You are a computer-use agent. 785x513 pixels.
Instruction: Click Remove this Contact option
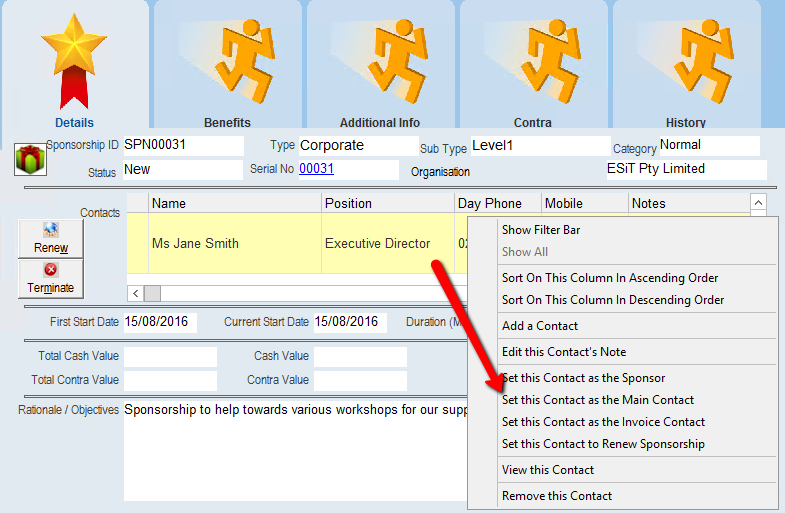click(556, 496)
